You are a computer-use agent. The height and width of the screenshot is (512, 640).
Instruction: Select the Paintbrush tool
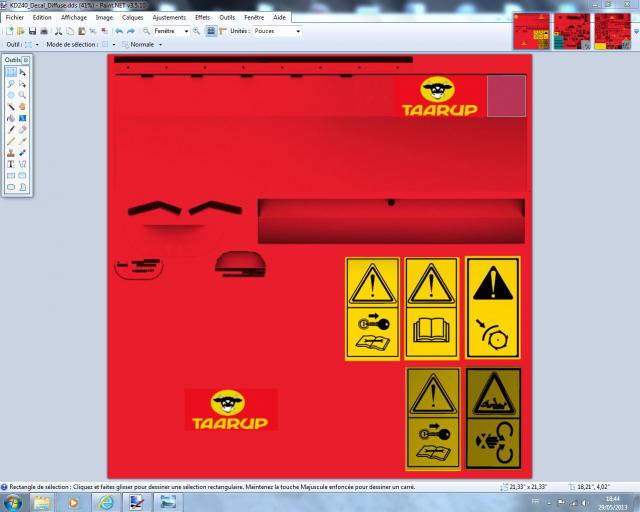pos(11,129)
